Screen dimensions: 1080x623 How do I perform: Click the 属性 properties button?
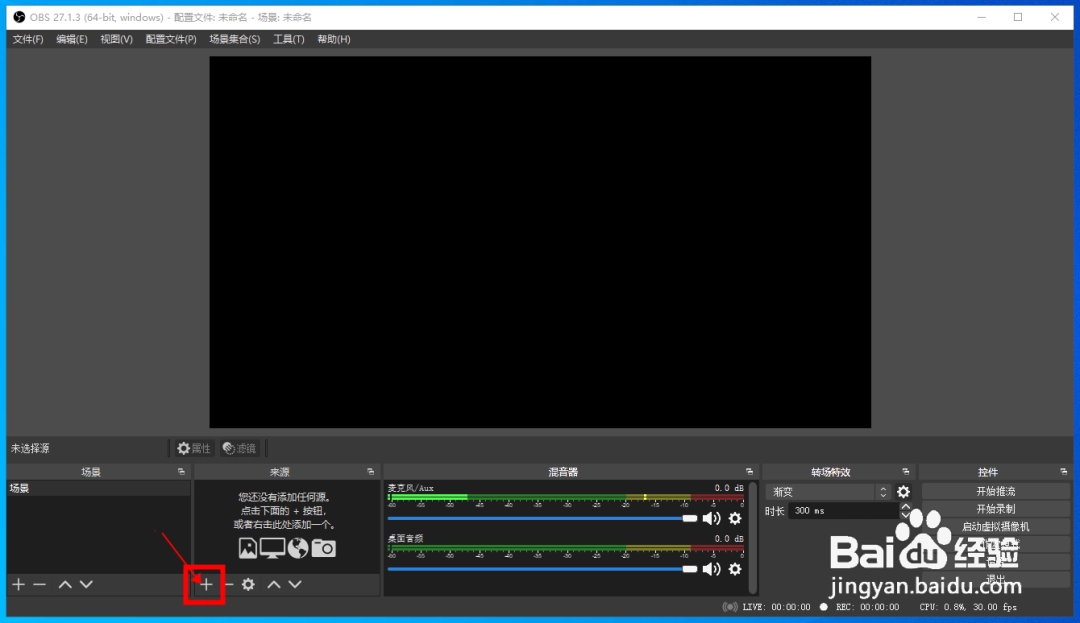[194, 448]
